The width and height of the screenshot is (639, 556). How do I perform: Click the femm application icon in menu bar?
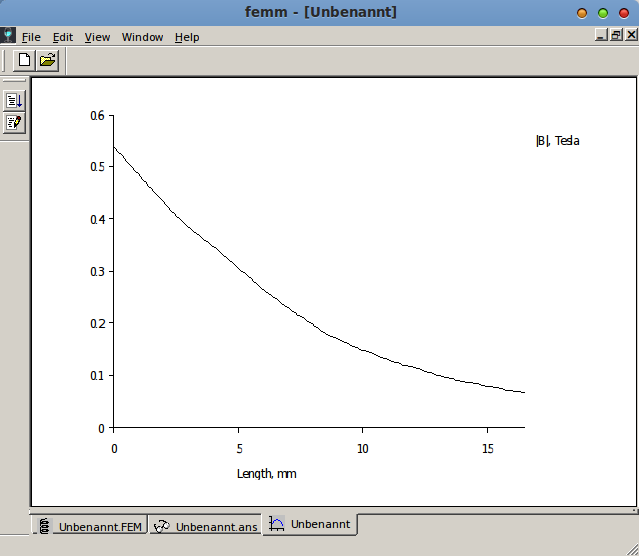(x=8, y=35)
